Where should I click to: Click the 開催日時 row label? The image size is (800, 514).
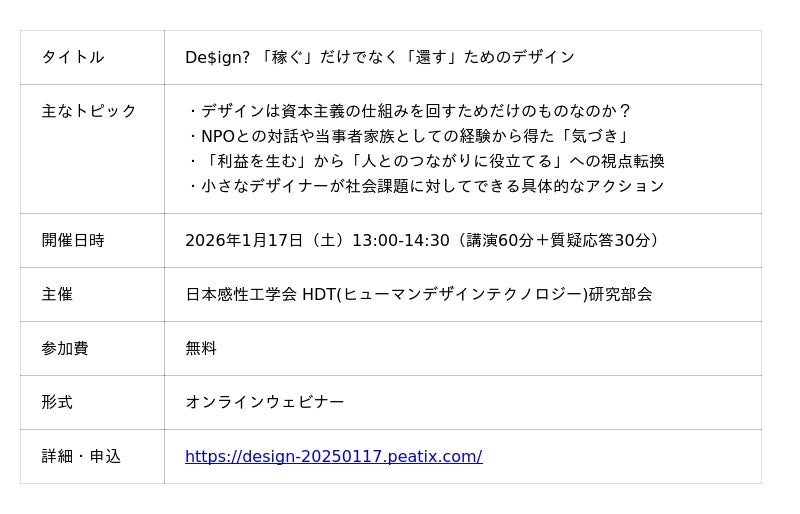(x=72, y=240)
